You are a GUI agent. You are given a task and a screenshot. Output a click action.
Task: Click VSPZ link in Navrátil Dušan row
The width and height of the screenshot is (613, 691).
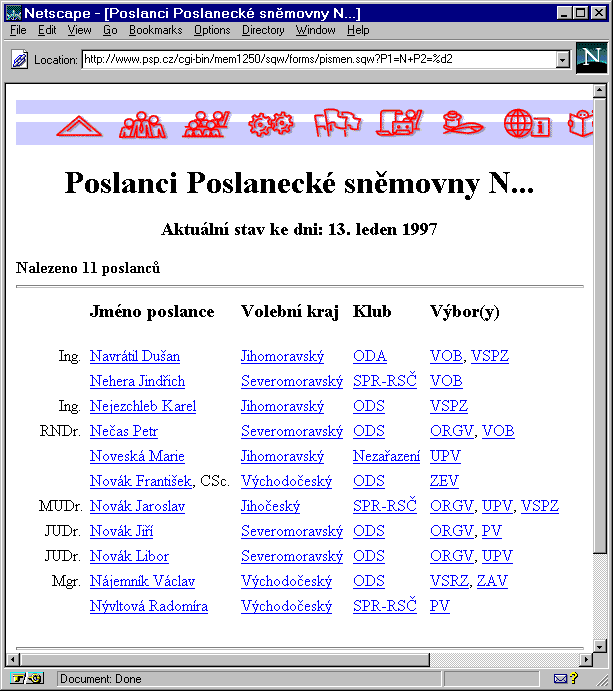(490, 356)
